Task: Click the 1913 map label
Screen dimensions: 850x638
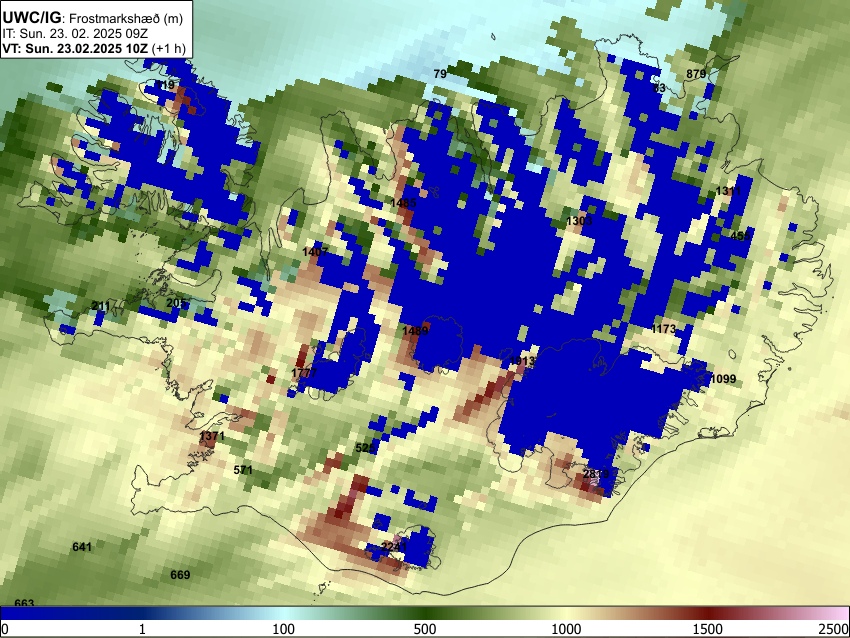Action: coord(523,361)
